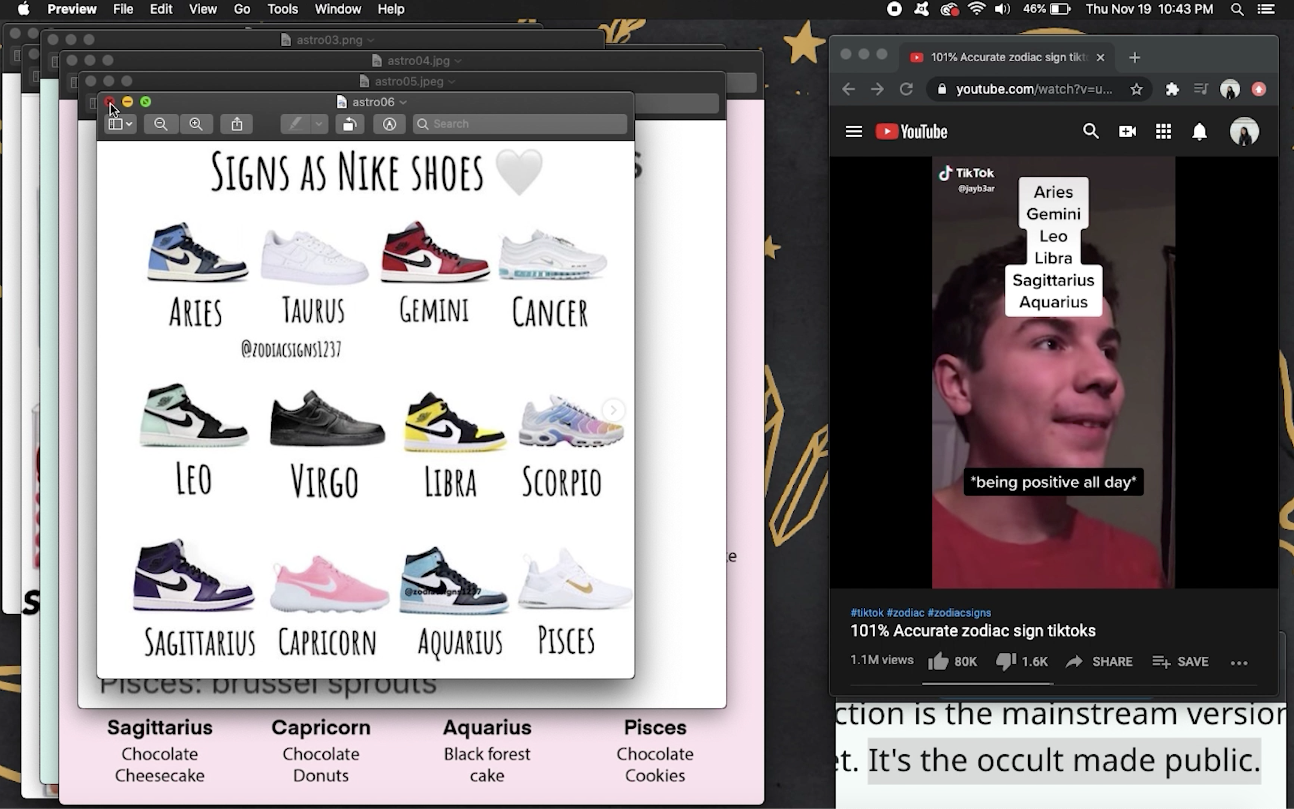
Task: Open the #zodiac hashtag link
Action: tap(905, 613)
